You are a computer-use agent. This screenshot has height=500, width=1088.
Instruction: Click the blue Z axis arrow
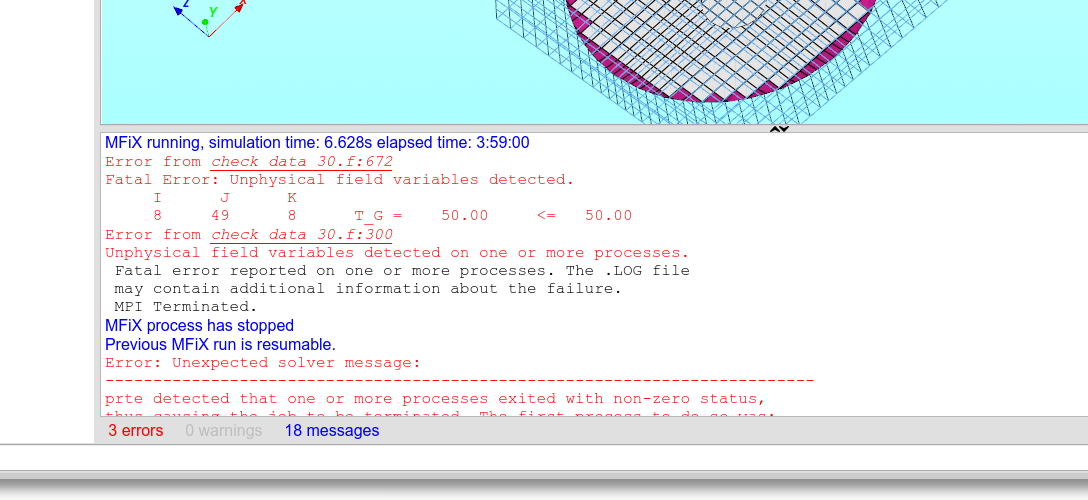click(x=181, y=8)
